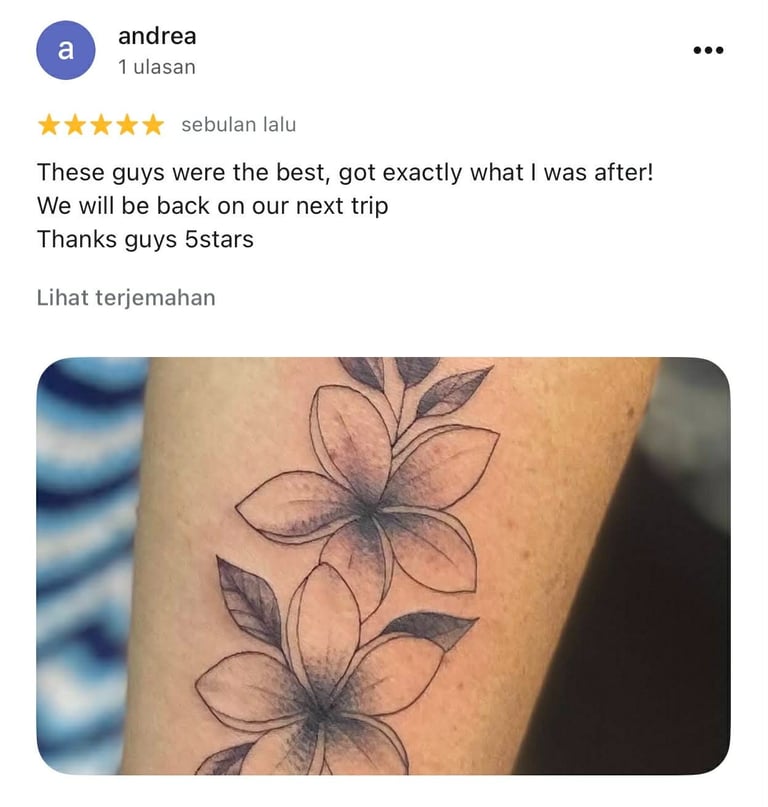Select the "These guys were the best" line
Viewport: 768px width, 807px height.
[345, 172]
